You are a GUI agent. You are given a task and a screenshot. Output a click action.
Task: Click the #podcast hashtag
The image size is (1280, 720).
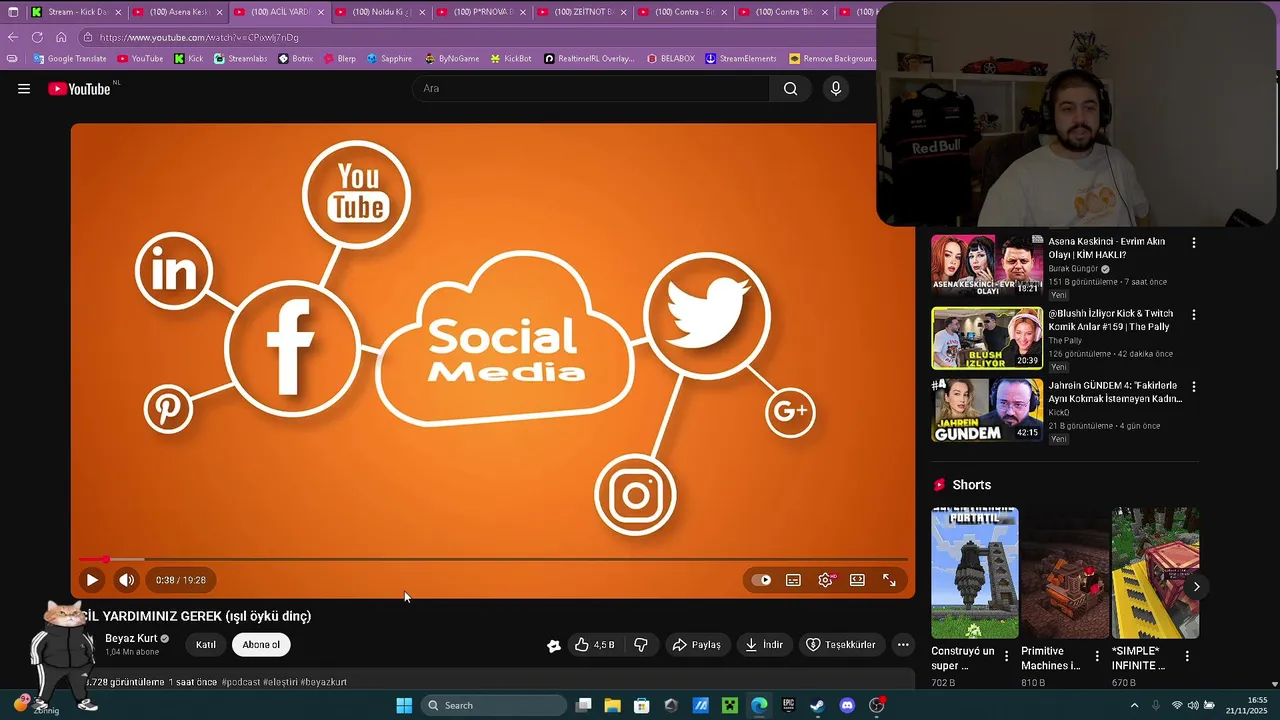[242, 682]
